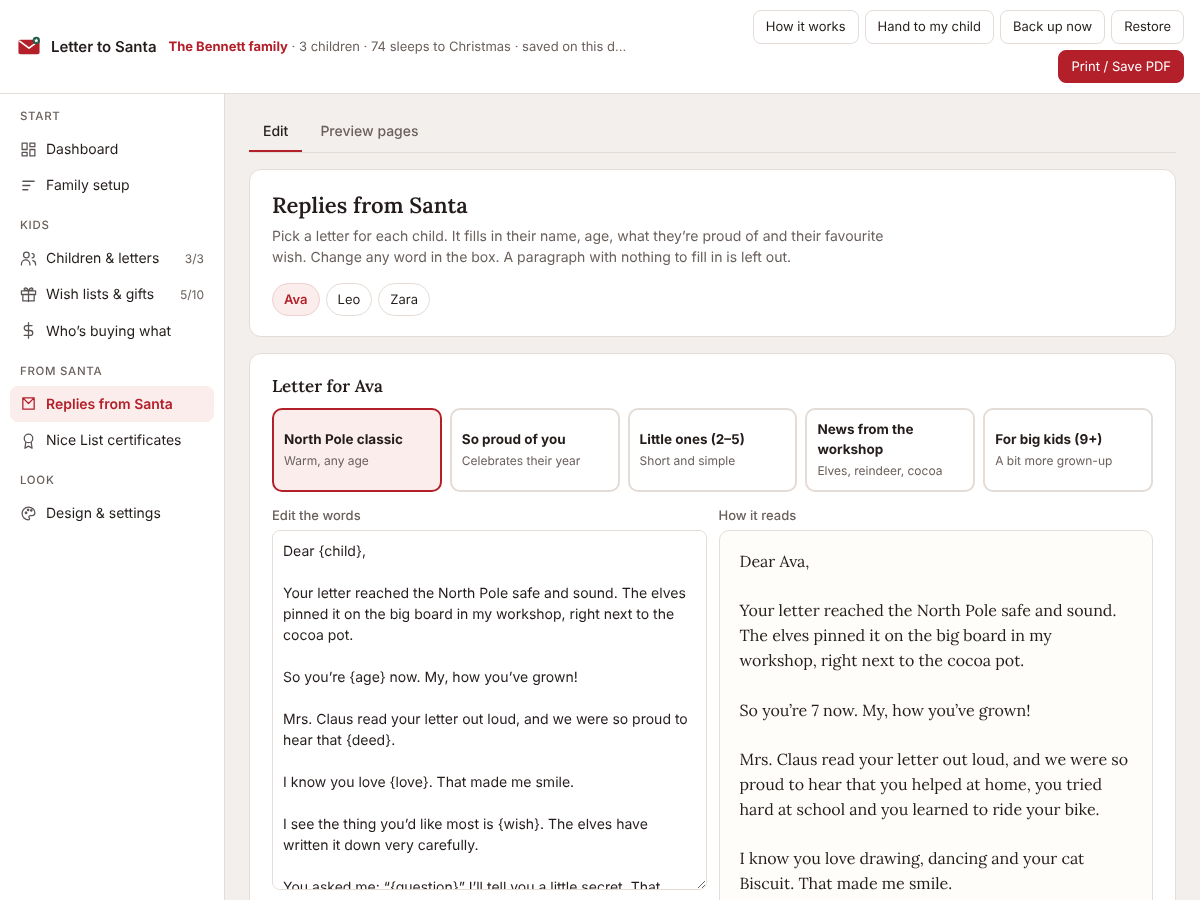The image size is (1200, 900).
Task: Click the 5/10 count beside Wish lists
Action: tap(192, 295)
